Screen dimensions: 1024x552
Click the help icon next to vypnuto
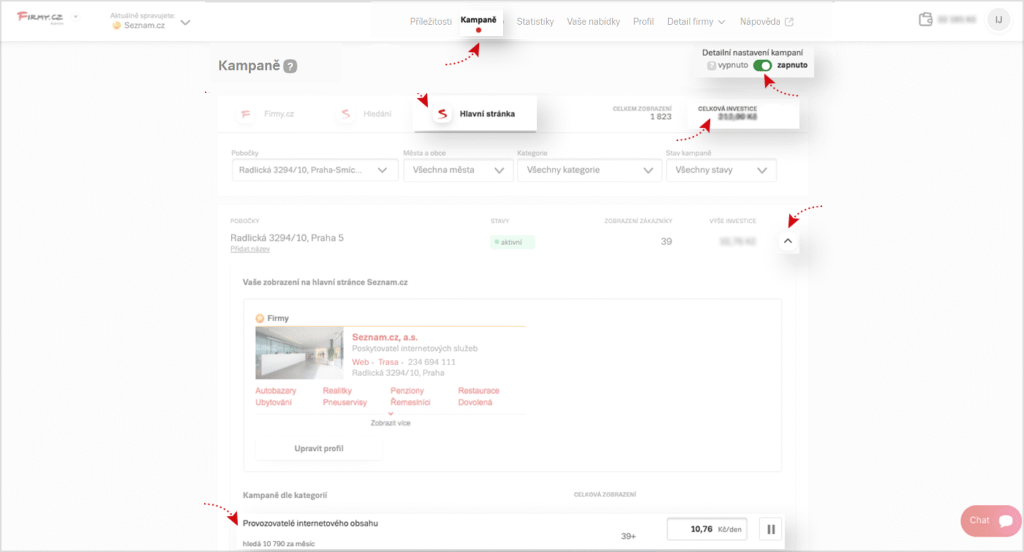(x=711, y=65)
